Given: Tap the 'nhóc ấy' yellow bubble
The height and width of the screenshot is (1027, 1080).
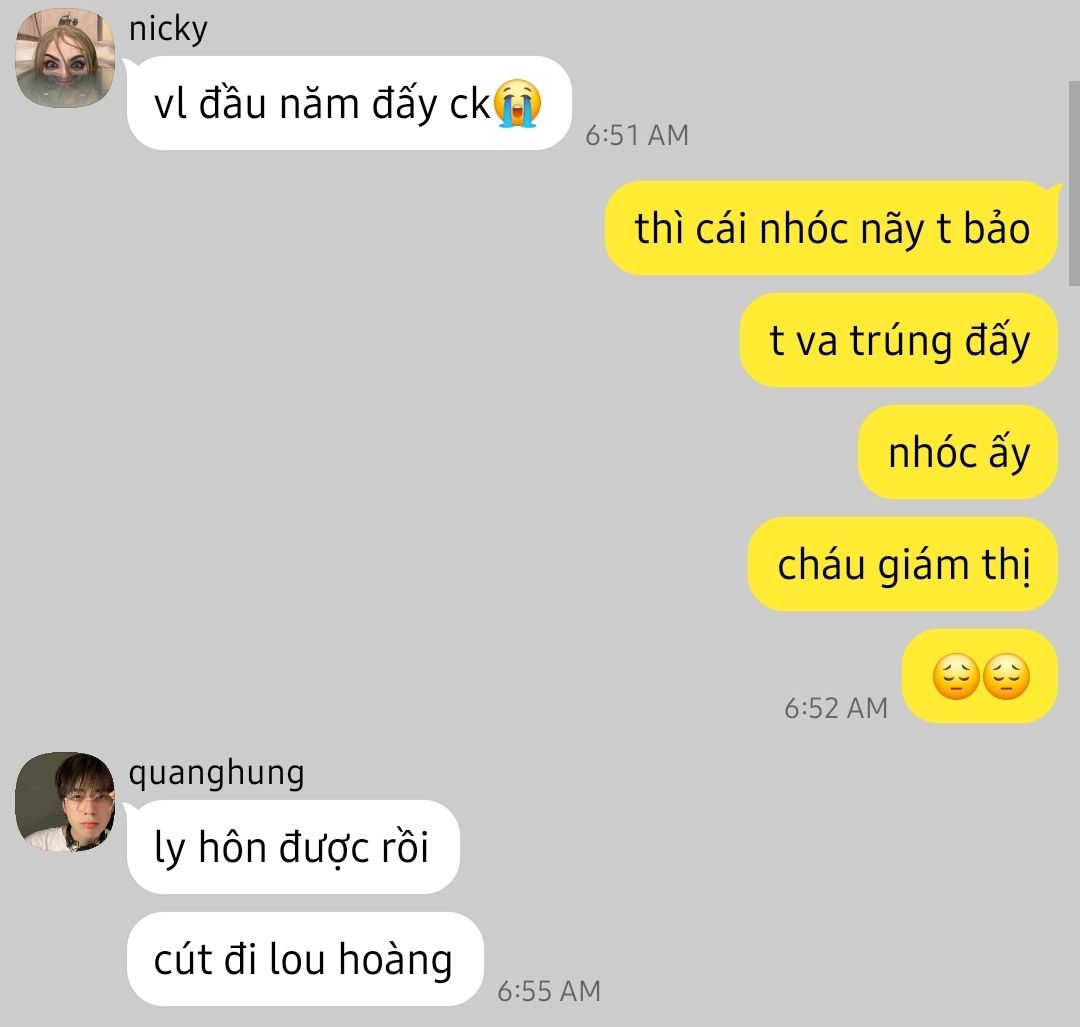Looking at the screenshot, I should (x=958, y=453).
